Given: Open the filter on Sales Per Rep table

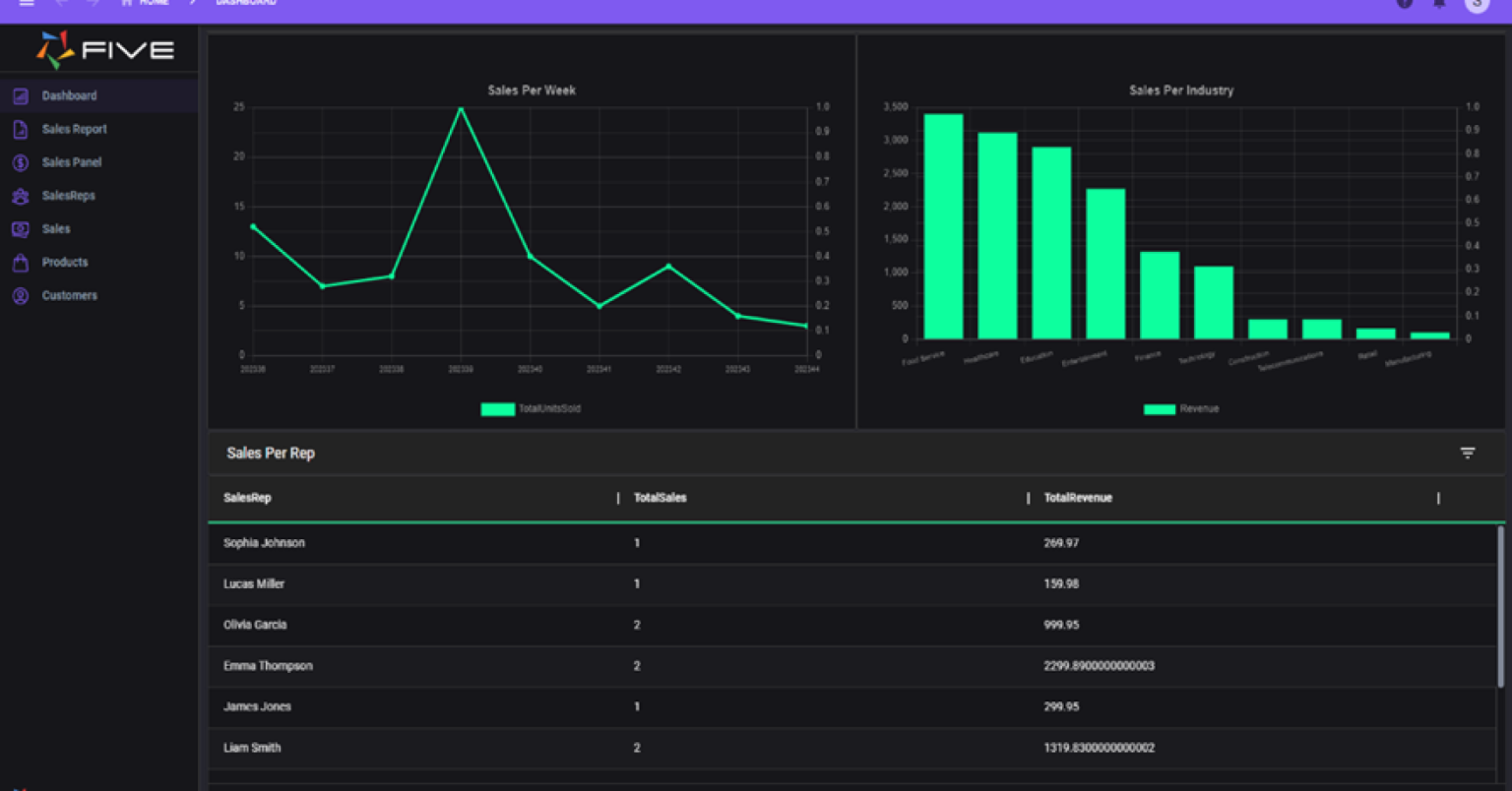Looking at the screenshot, I should [x=1468, y=453].
